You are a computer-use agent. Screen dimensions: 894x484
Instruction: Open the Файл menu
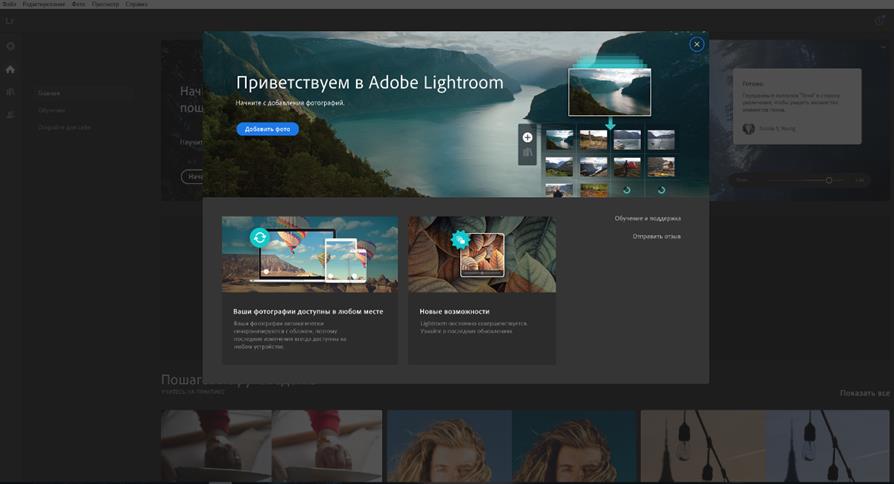(x=9, y=4)
